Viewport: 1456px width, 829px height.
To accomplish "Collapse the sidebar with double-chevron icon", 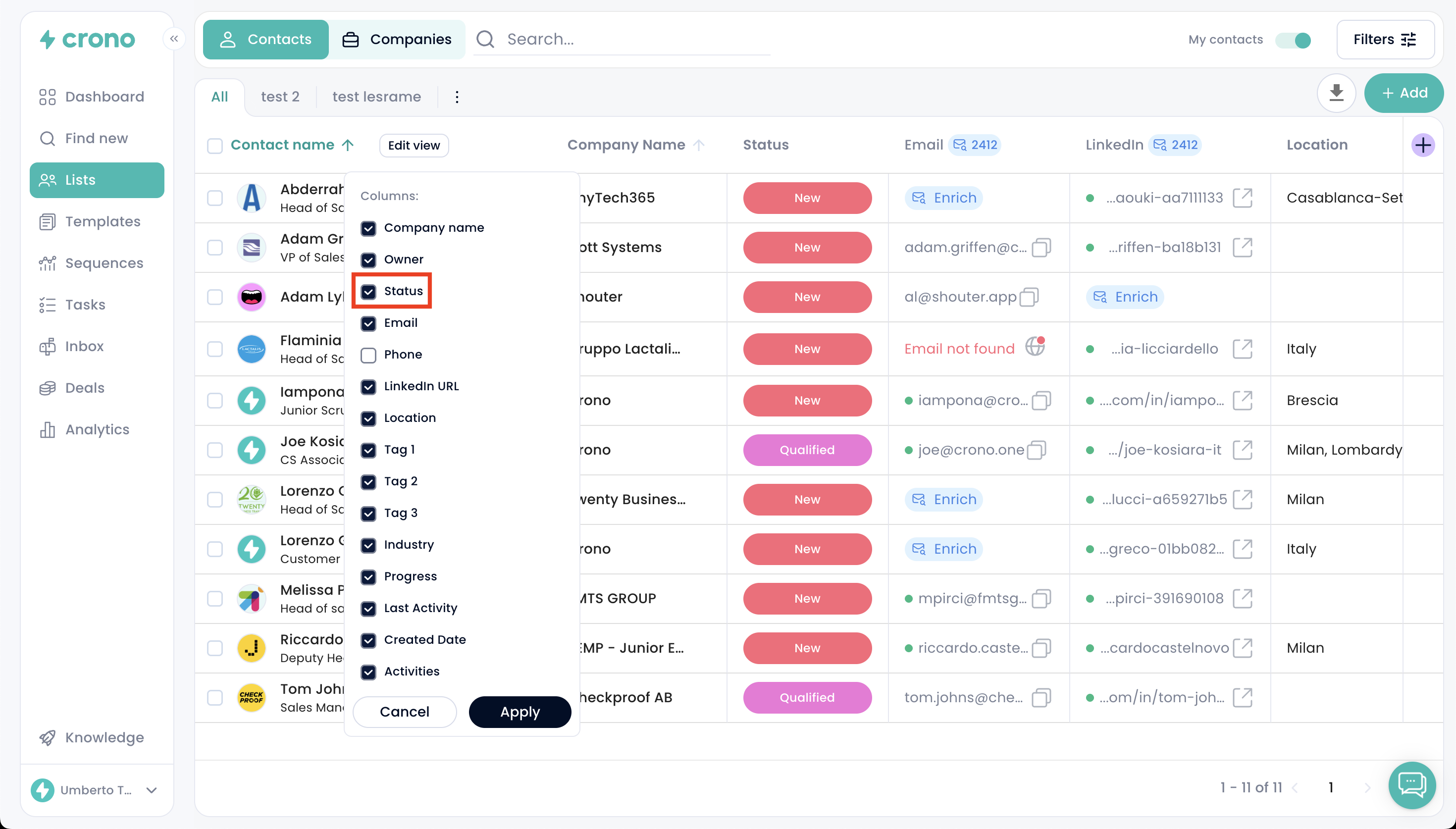I will click(x=174, y=39).
